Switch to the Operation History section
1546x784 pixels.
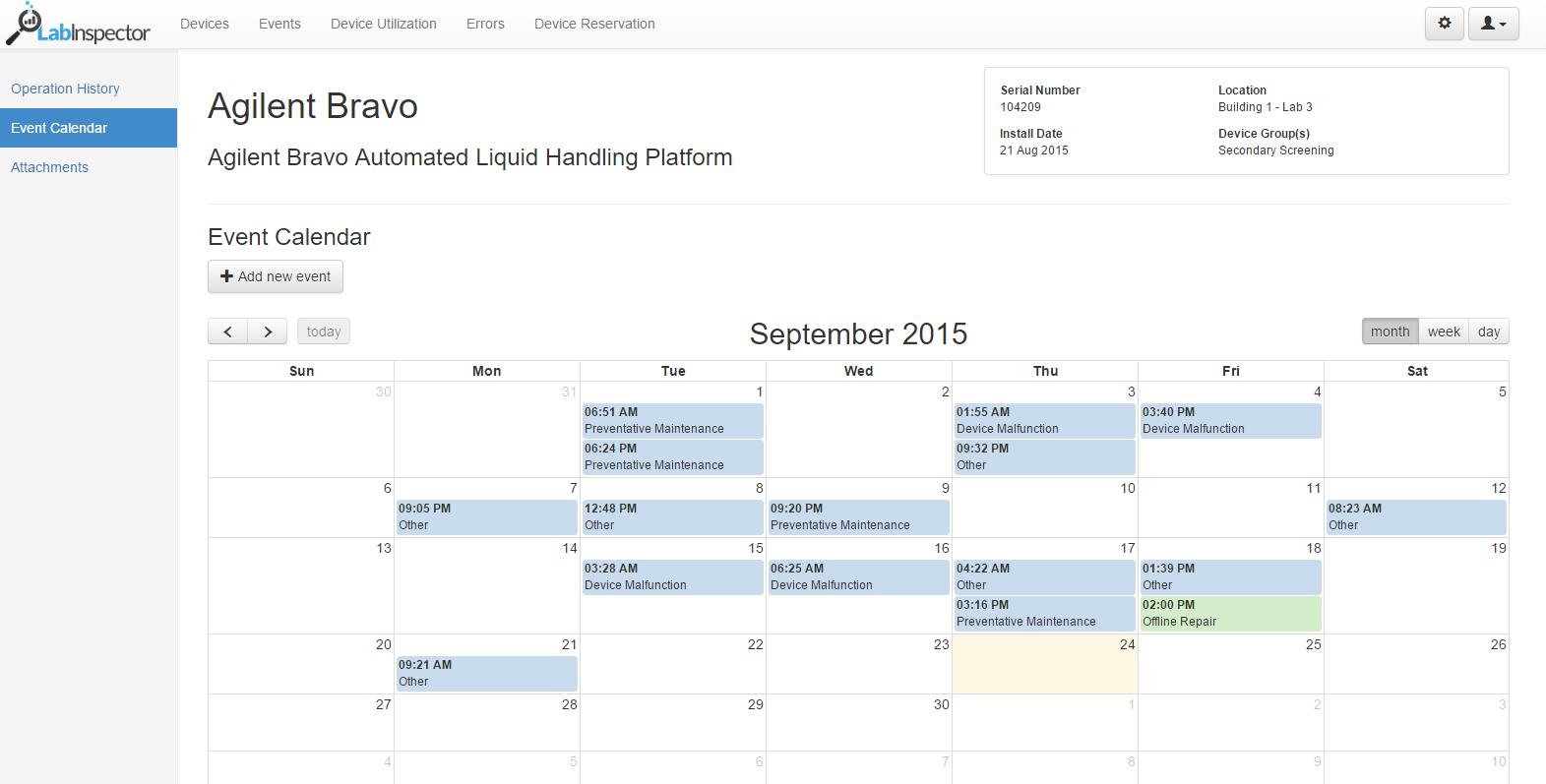pos(65,89)
